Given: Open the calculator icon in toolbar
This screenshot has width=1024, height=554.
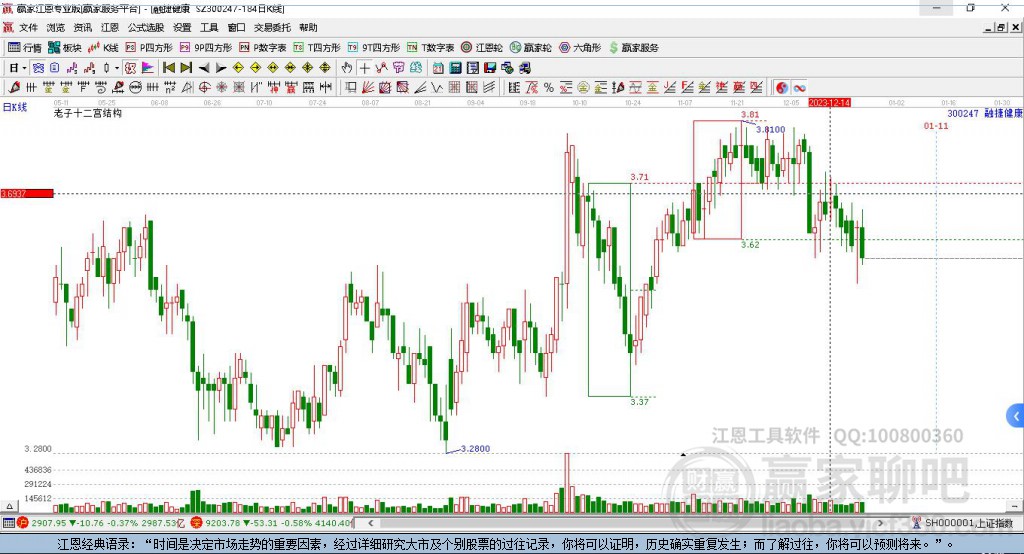Looking at the screenshot, I should 456,68.
